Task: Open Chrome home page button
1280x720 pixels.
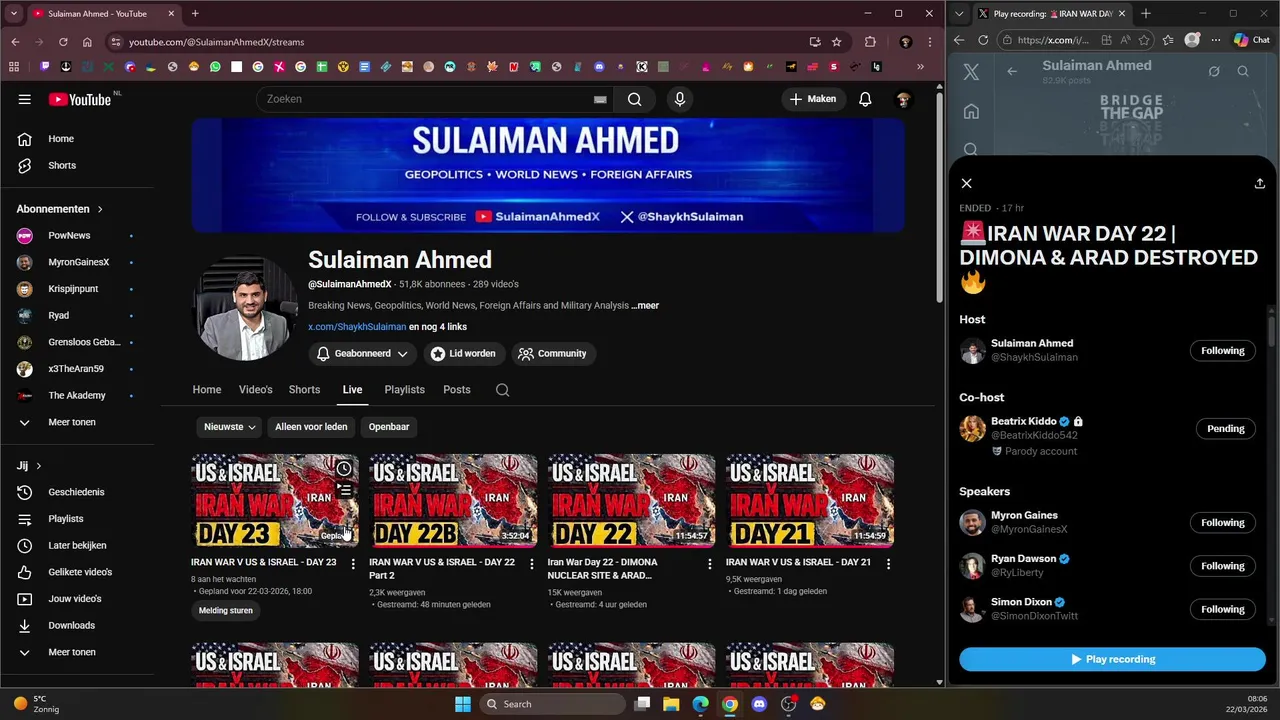Action: pos(87,42)
